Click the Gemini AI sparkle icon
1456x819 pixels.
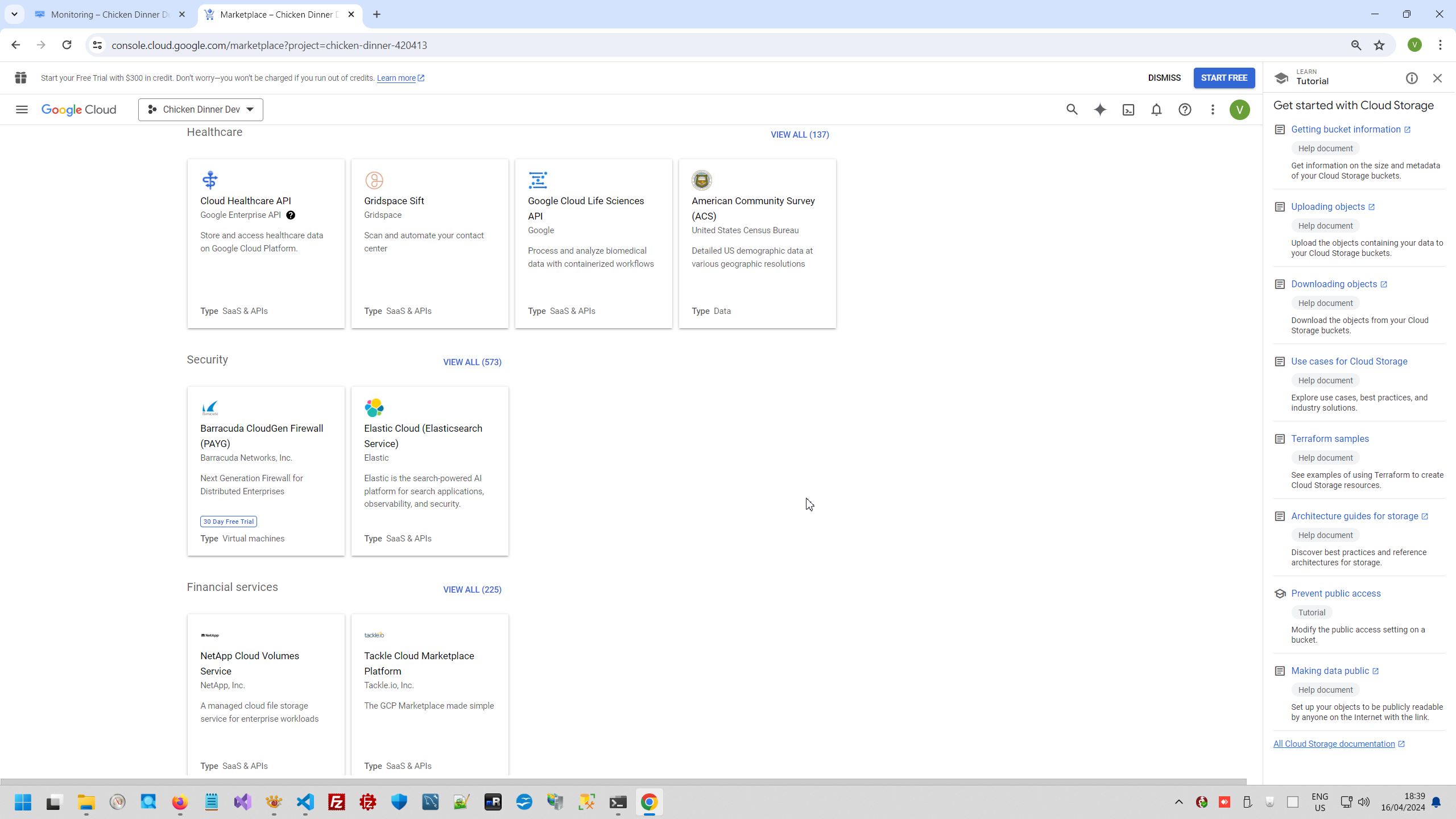1100,110
